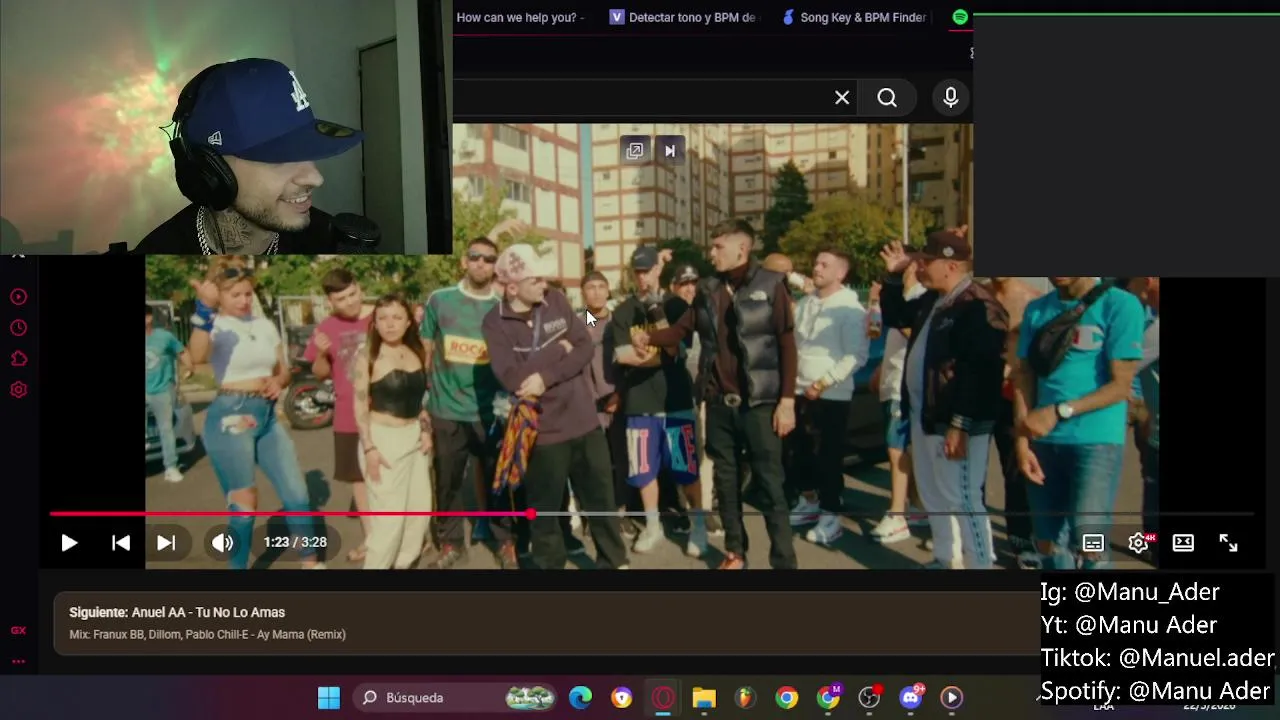Open 'Siguiente: Anuel AA - Tu No Lo Amas'
The height and width of the screenshot is (720, 1280).
coord(177,612)
